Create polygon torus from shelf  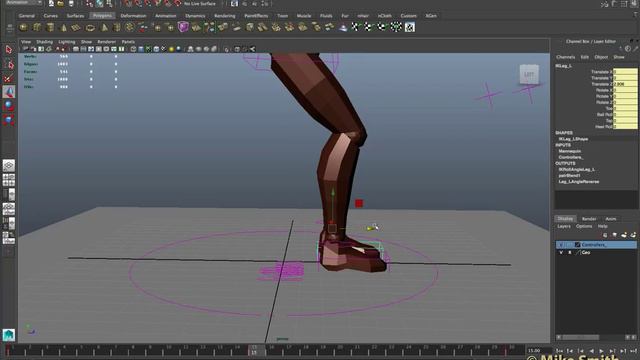coord(90,27)
